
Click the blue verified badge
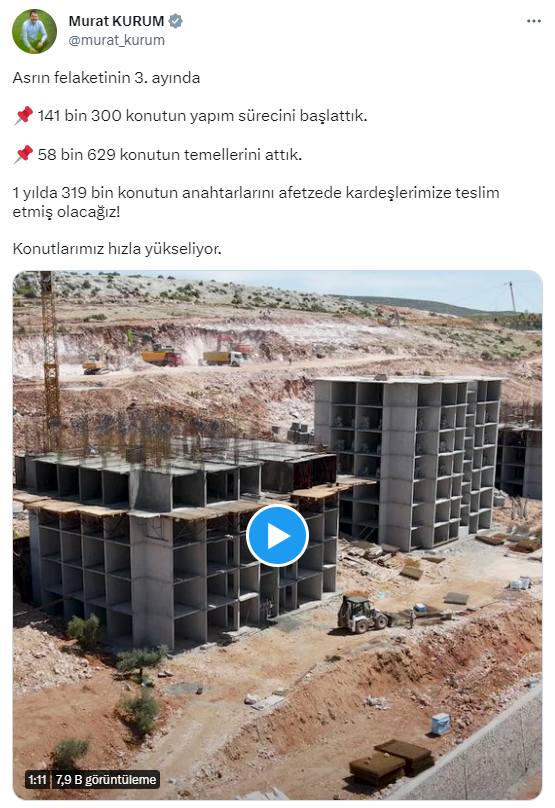176,21
